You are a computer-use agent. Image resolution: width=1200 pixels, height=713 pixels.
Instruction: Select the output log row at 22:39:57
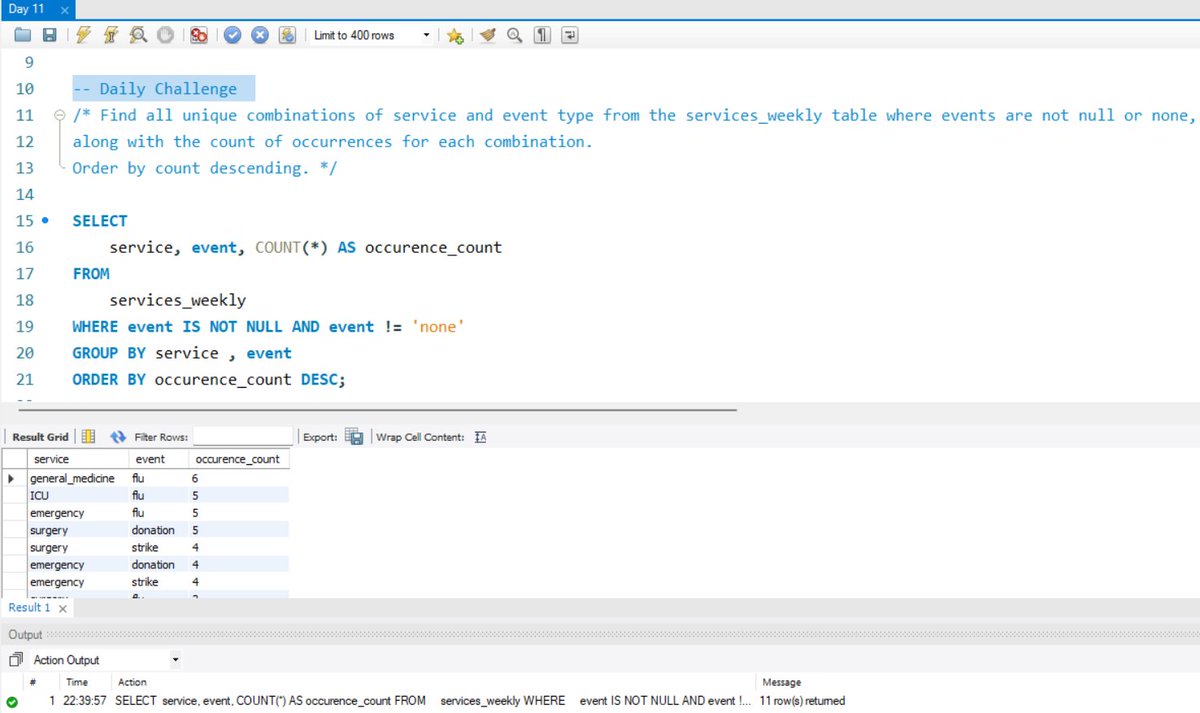click(x=600, y=701)
